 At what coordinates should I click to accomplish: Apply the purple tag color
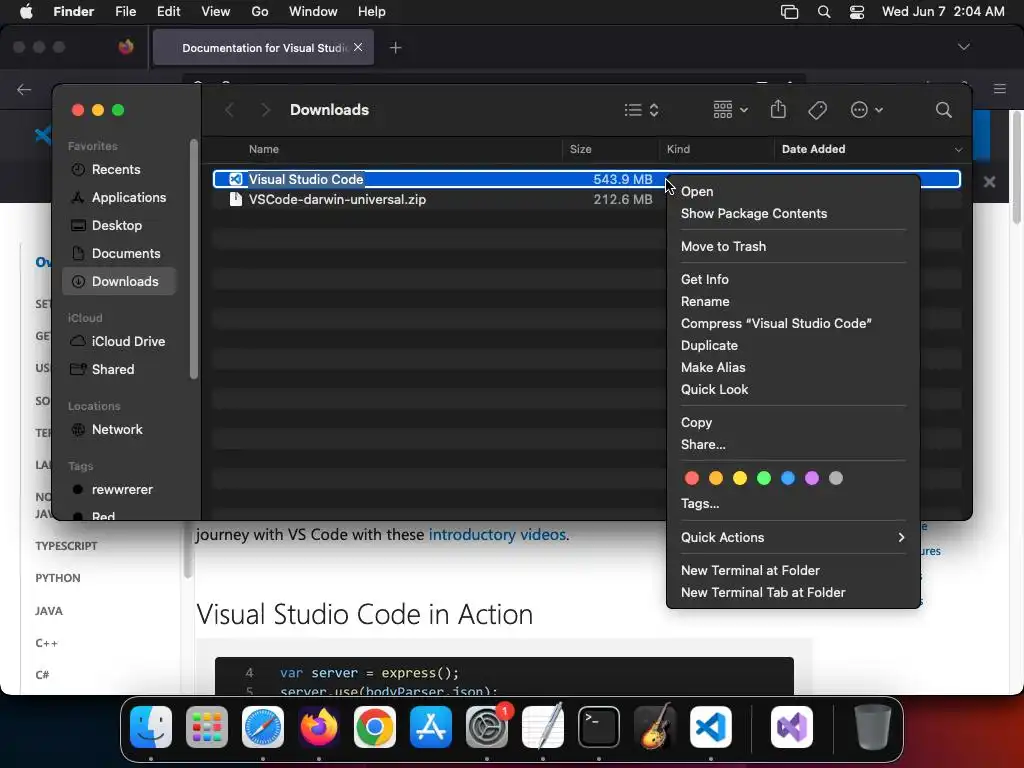pyautogui.click(x=812, y=478)
